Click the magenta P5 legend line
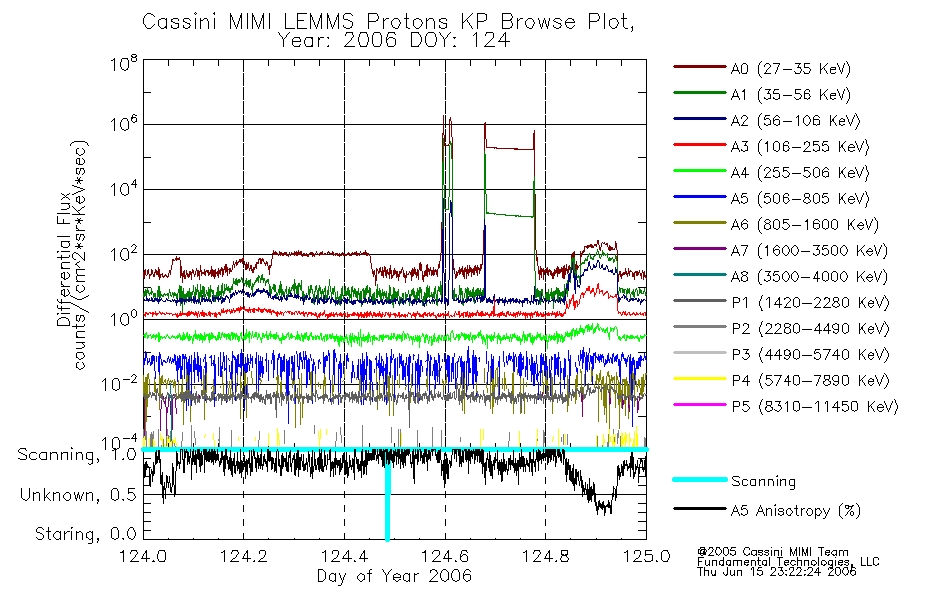 tap(700, 404)
